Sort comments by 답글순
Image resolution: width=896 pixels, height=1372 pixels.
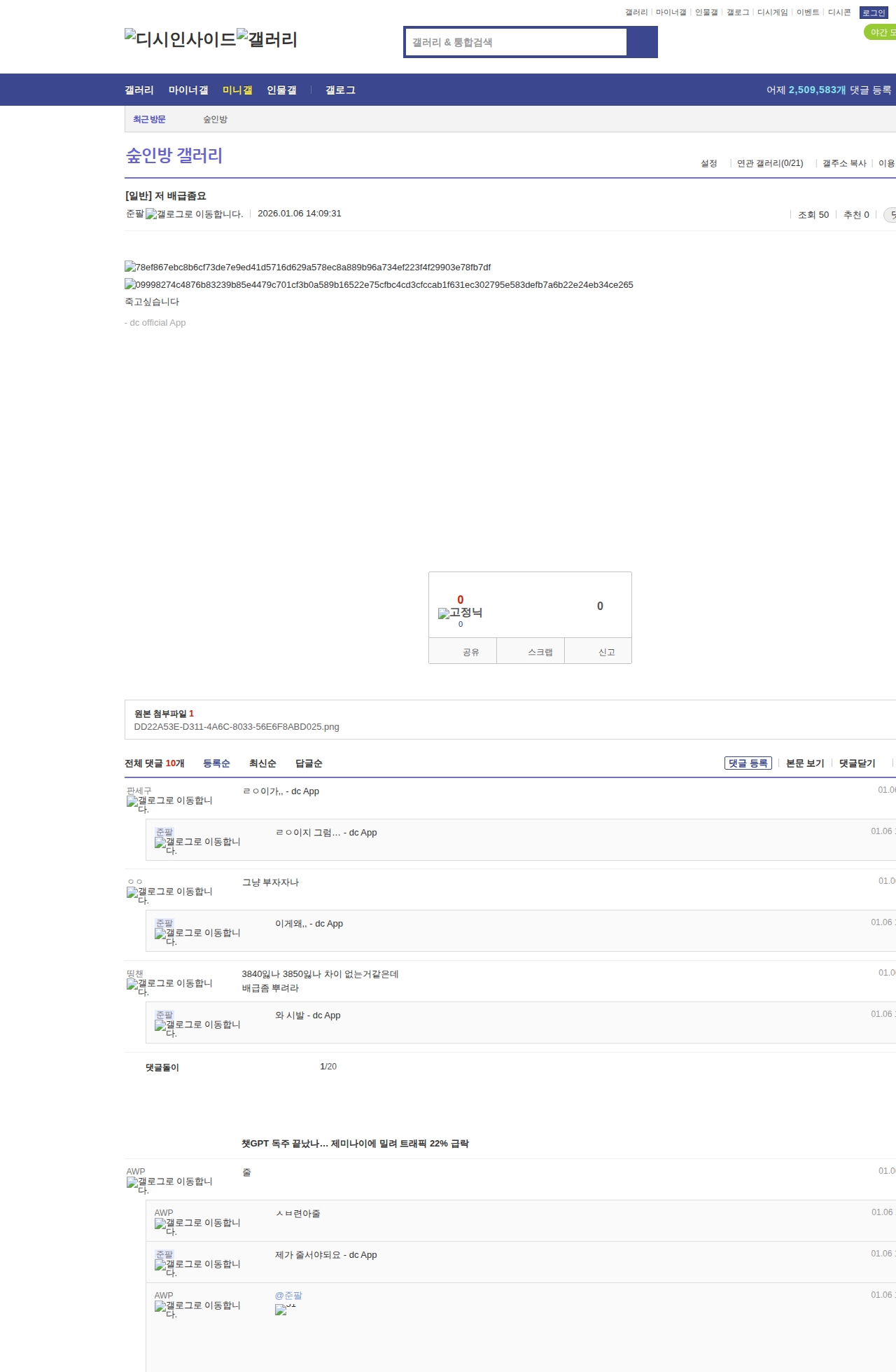click(x=309, y=763)
